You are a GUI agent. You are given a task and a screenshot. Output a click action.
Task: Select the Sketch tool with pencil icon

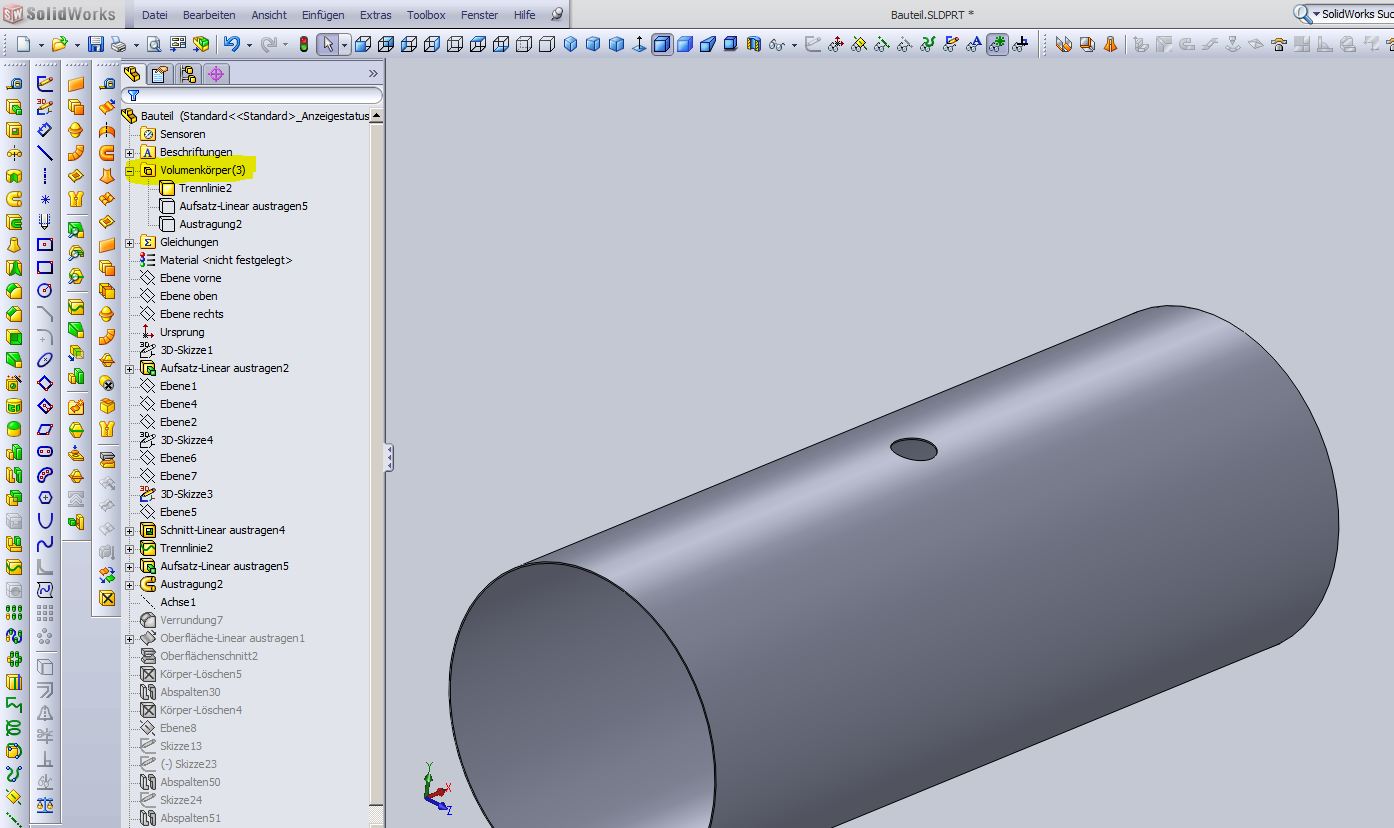(x=45, y=84)
